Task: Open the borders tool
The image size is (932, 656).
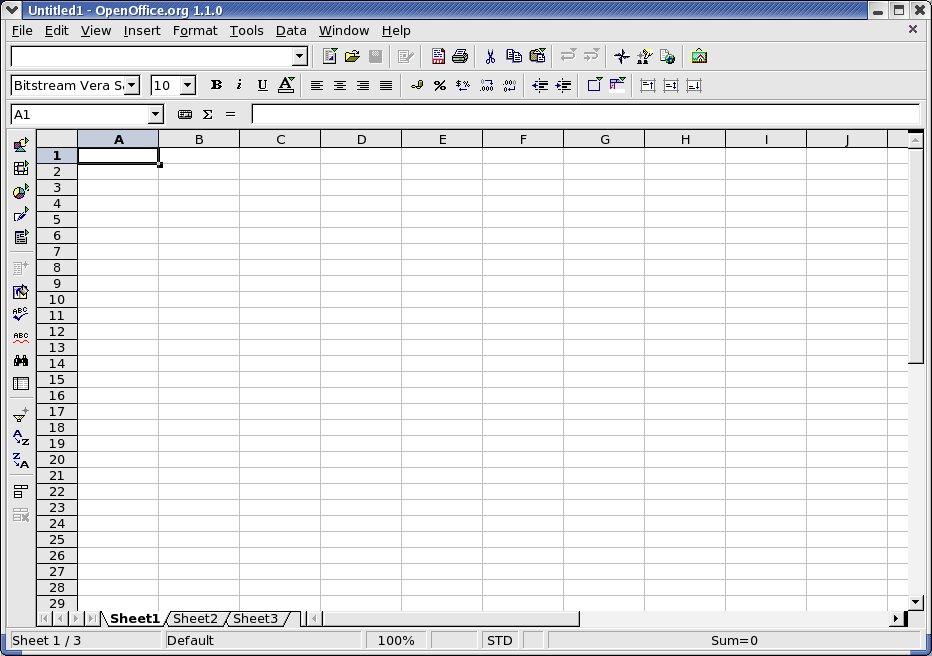Action: click(594, 85)
